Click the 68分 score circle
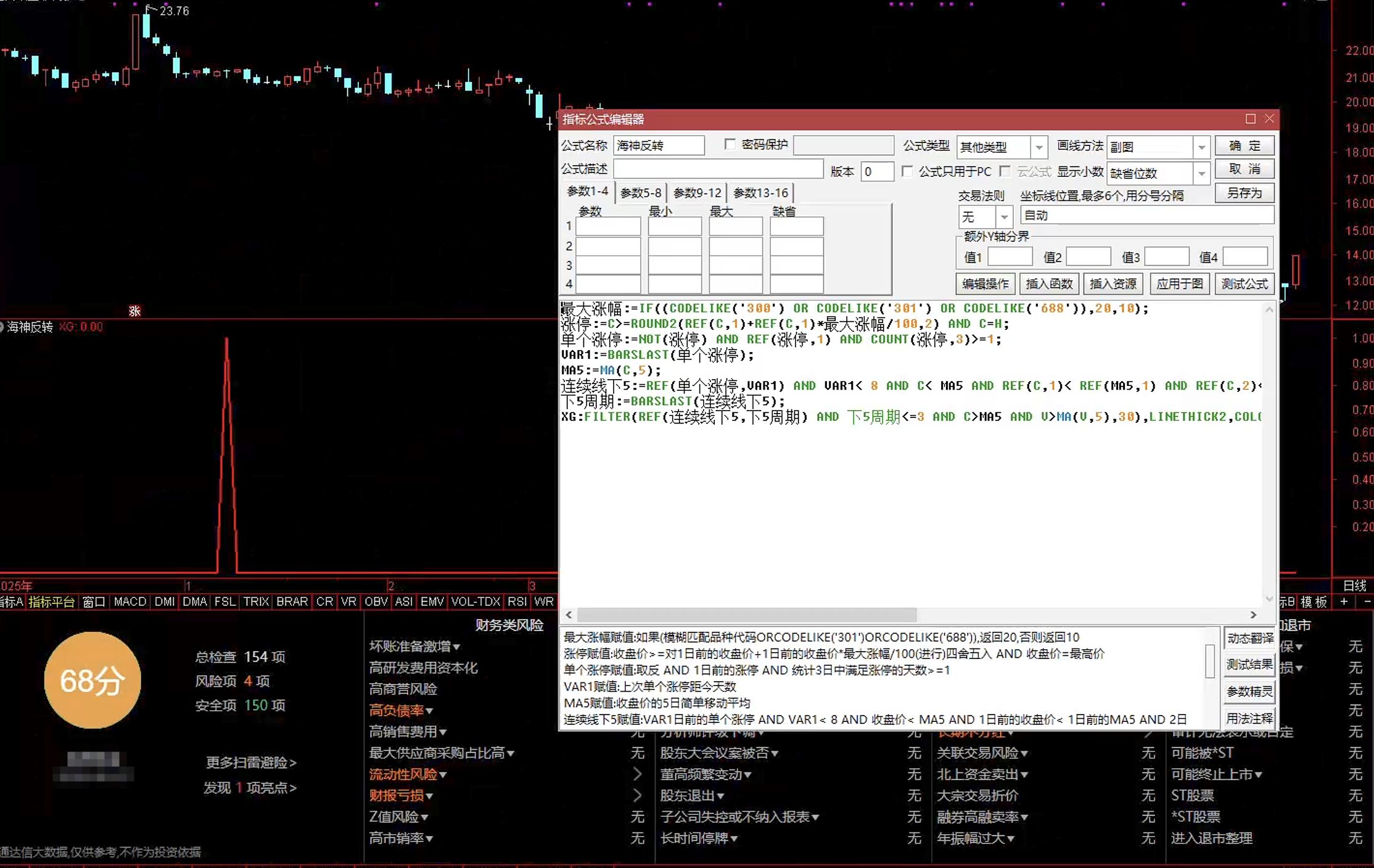The width and height of the screenshot is (1374, 868). 93,680
